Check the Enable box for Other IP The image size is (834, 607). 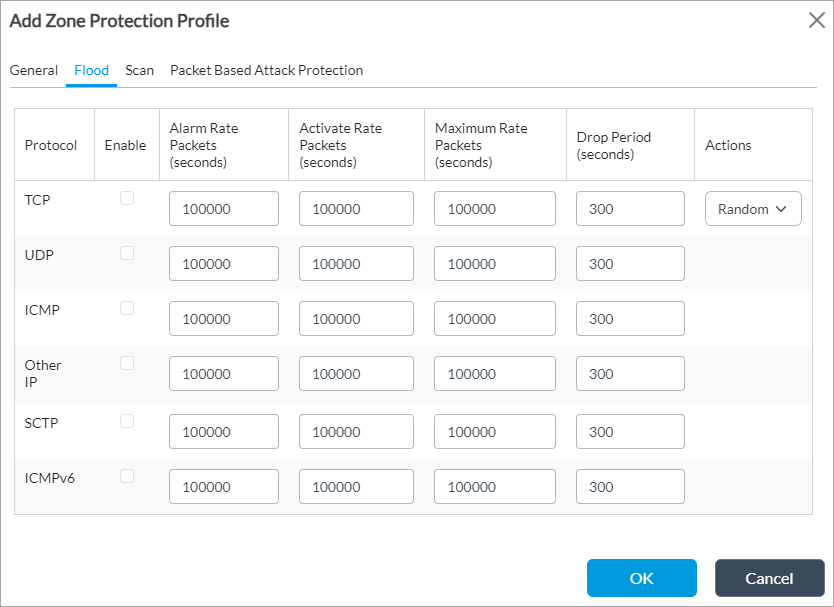(x=126, y=363)
